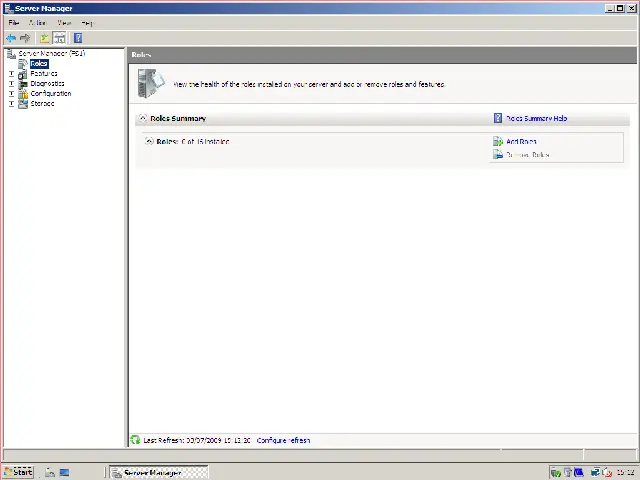Maximize the Server Manager window
The height and width of the screenshot is (480, 640).
tap(620, 8)
